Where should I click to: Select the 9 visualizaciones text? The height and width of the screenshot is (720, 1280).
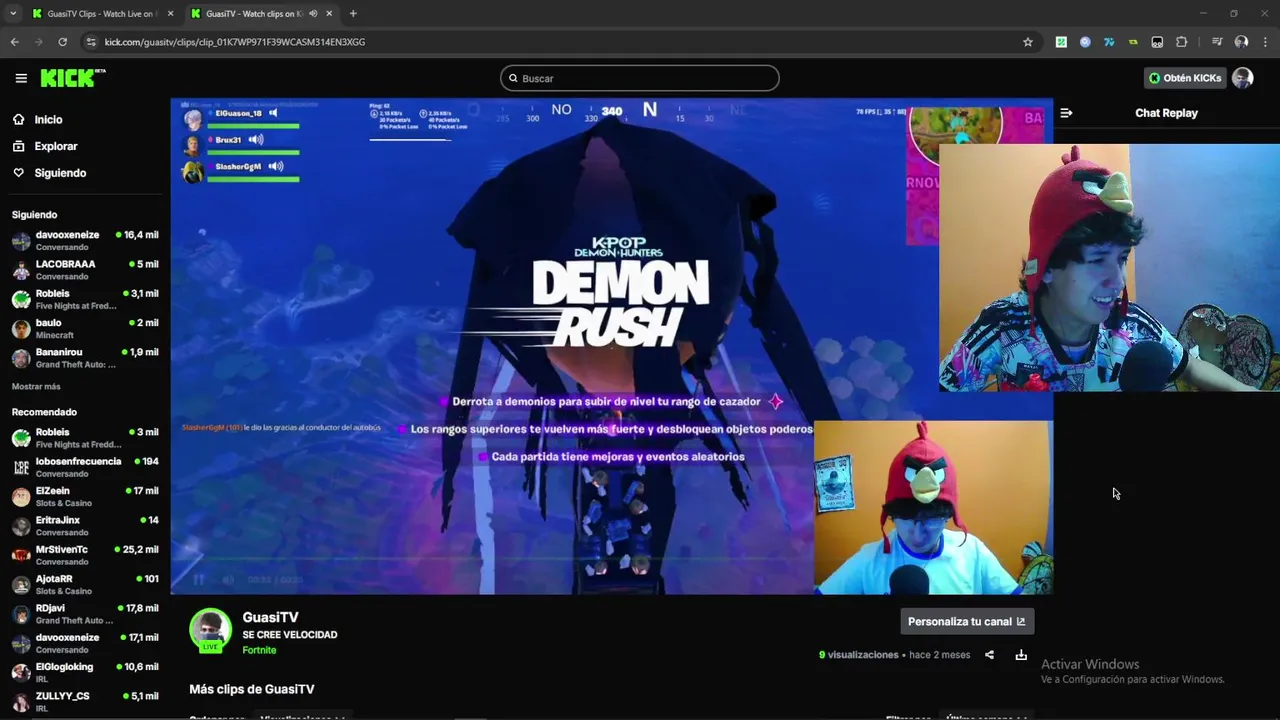[859, 655]
